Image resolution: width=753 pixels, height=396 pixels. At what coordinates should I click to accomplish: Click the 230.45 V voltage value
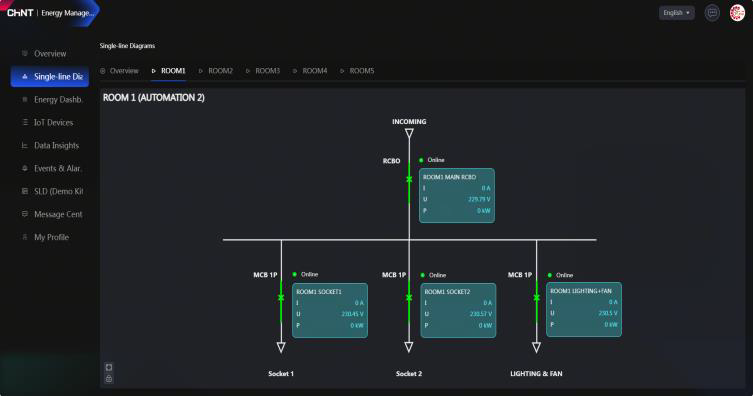click(352, 314)
